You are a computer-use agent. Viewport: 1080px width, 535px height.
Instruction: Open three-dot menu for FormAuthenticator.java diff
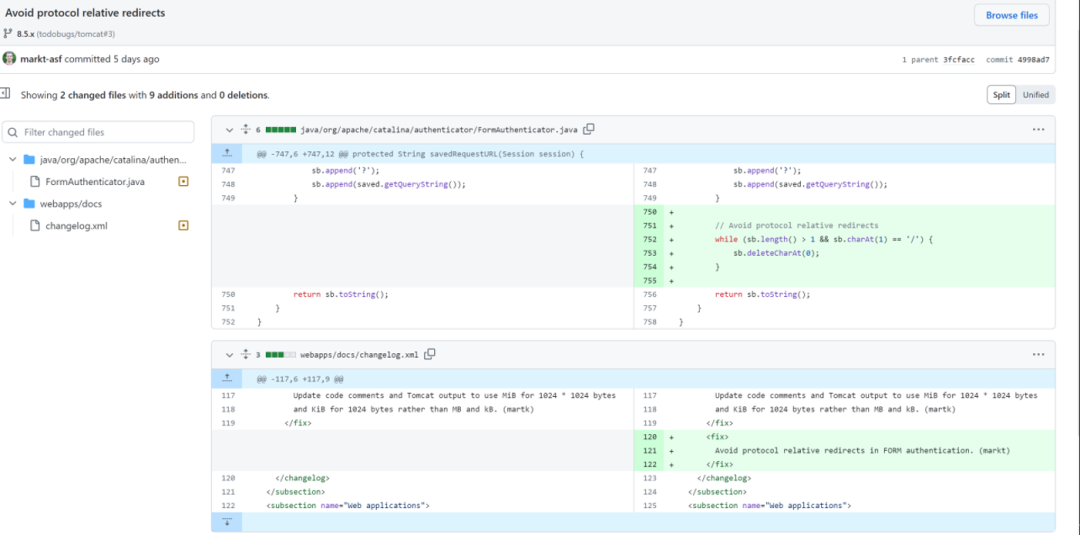coord(1038,129)
